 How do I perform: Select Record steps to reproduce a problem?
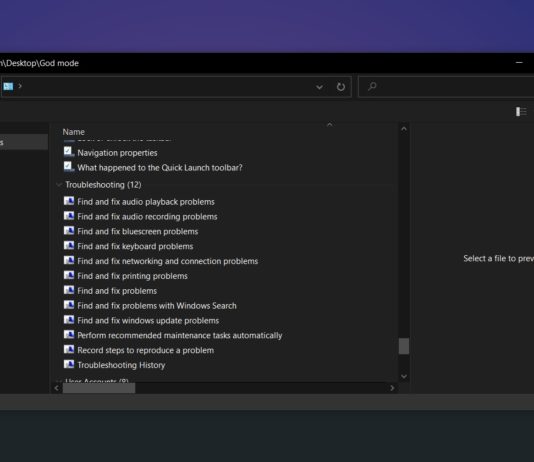146,350
